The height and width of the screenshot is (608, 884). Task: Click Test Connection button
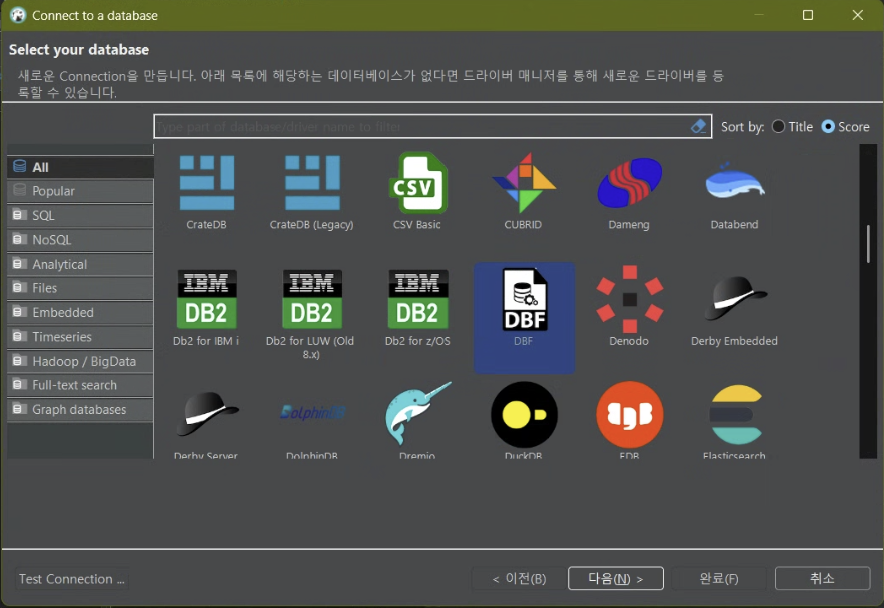[x=72, y=579]
